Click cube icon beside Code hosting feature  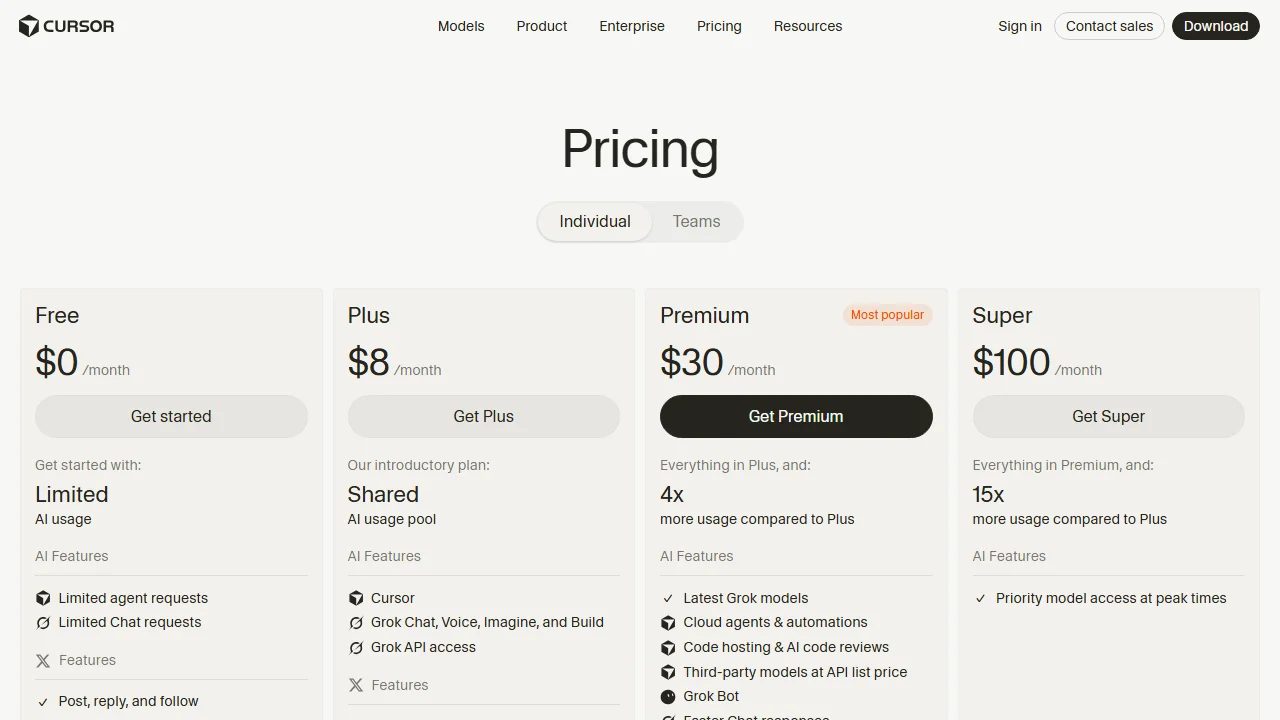[668, 647]
